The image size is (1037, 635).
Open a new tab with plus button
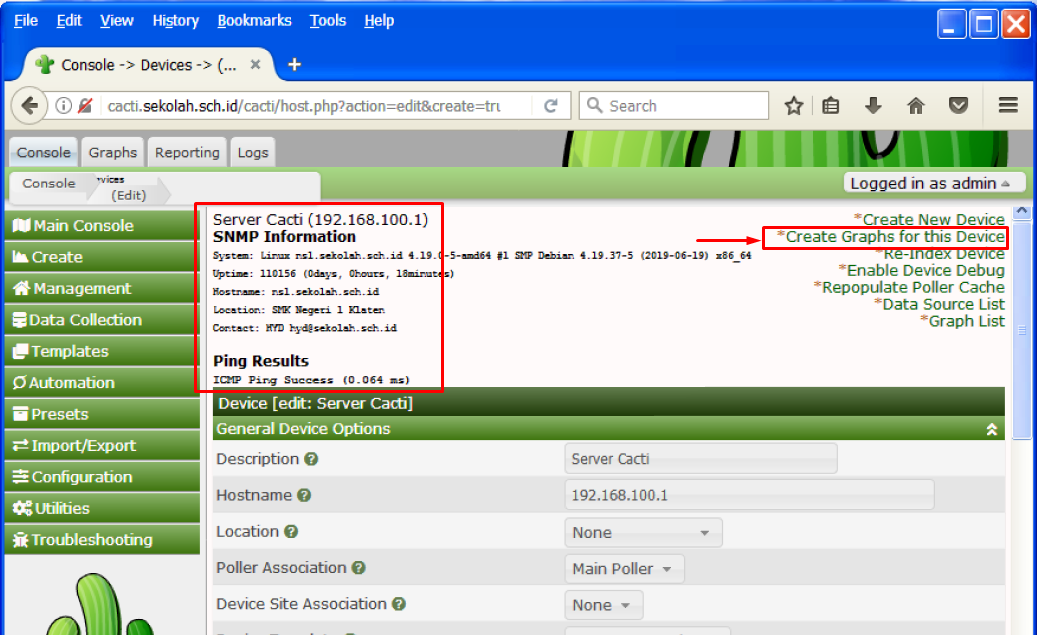294,64
